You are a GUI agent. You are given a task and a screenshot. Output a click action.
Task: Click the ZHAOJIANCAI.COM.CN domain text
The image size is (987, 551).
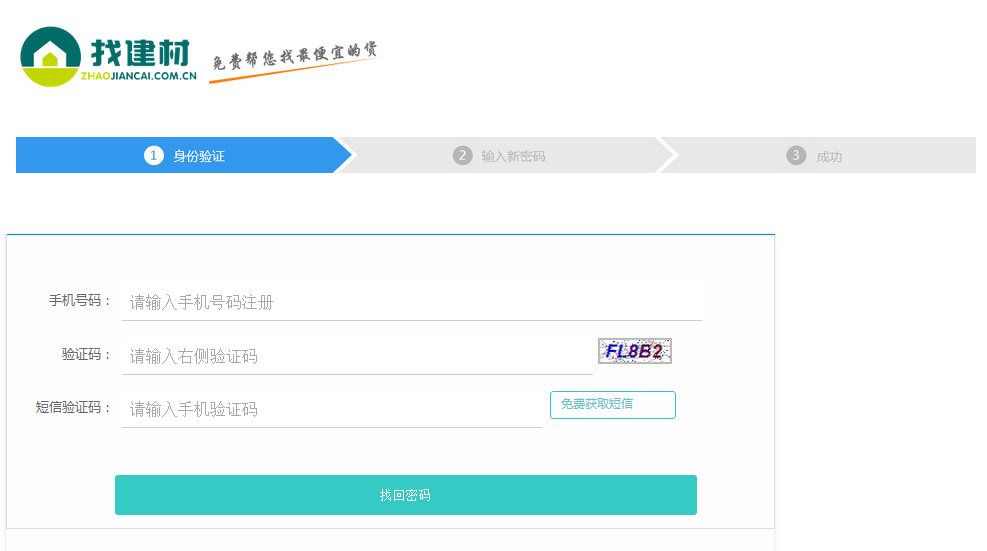click(138, 76)
